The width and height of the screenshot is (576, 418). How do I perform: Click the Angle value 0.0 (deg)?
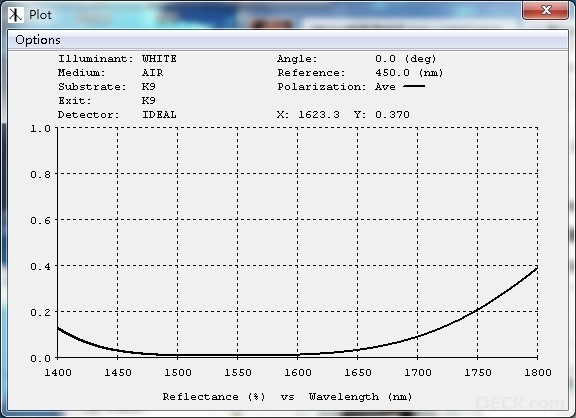[406, 59]
